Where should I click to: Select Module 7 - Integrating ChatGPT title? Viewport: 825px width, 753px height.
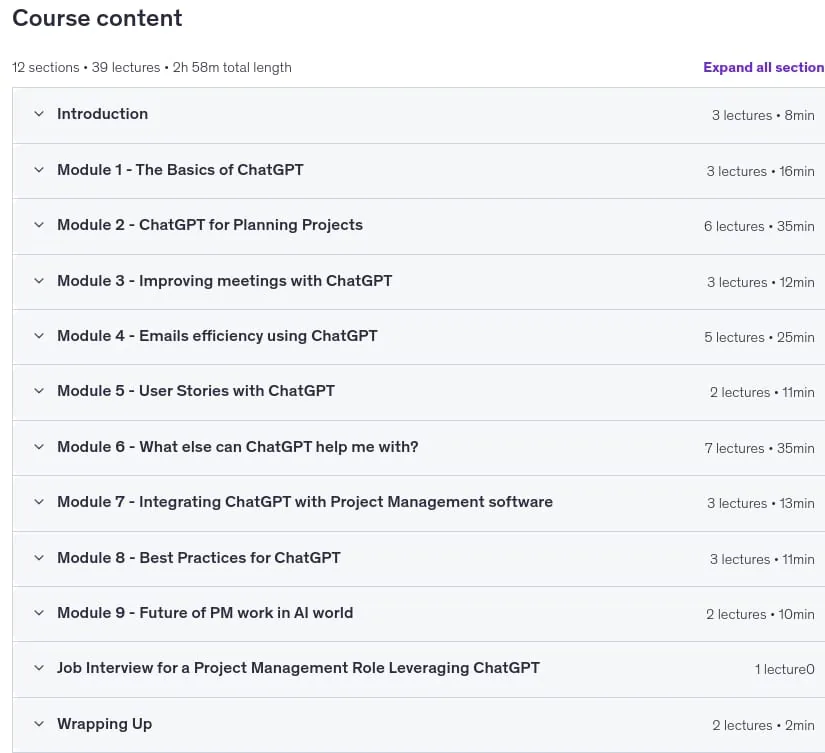[x=305, y=501]
